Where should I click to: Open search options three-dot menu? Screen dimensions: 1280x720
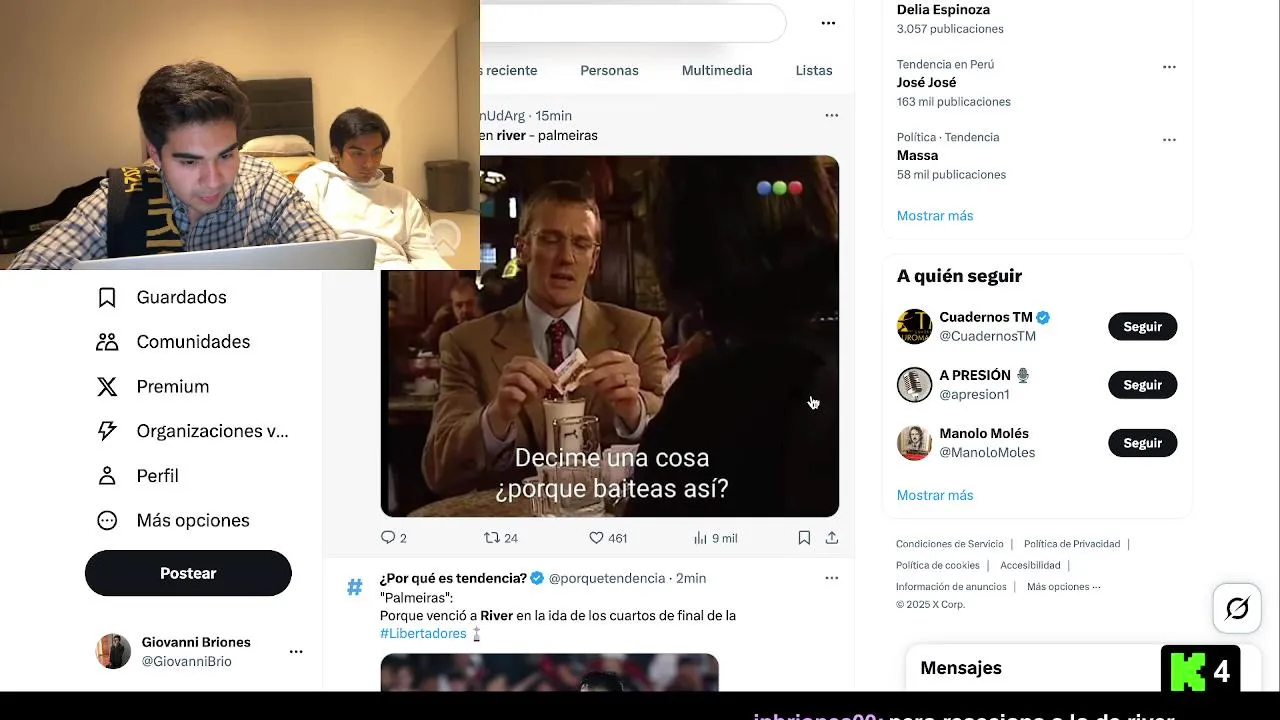[828, 23]
